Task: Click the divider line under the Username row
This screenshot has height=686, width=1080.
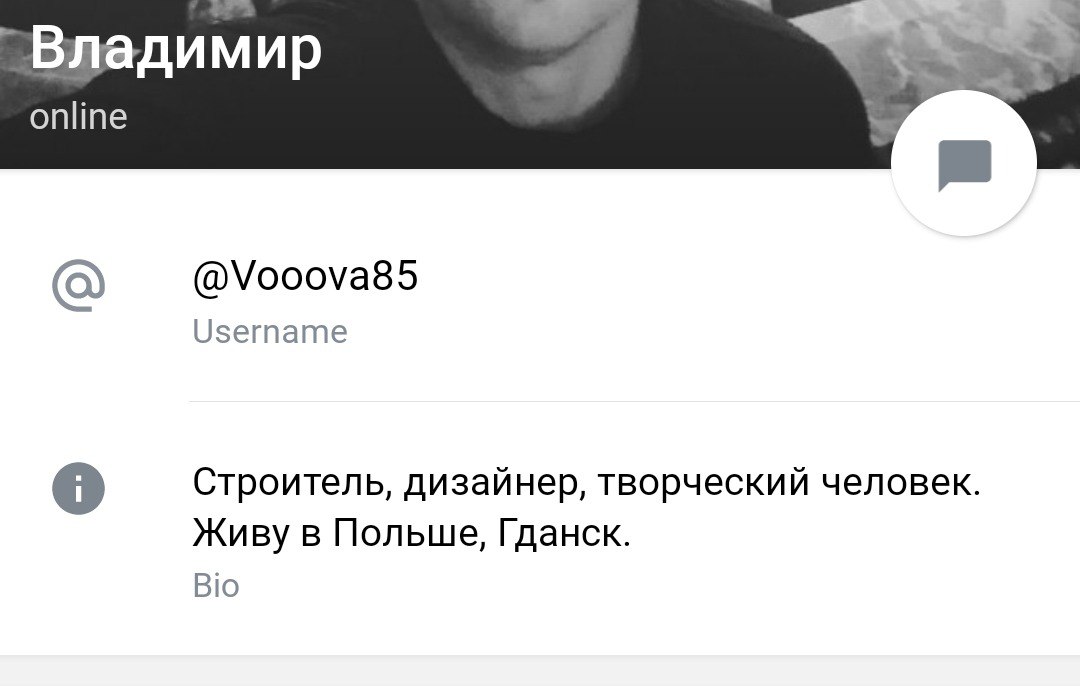Action: coord(634,401)
